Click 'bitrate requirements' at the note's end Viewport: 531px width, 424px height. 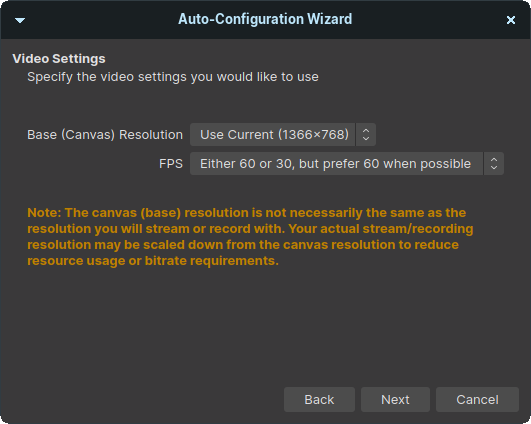click(x=212, y=261)
